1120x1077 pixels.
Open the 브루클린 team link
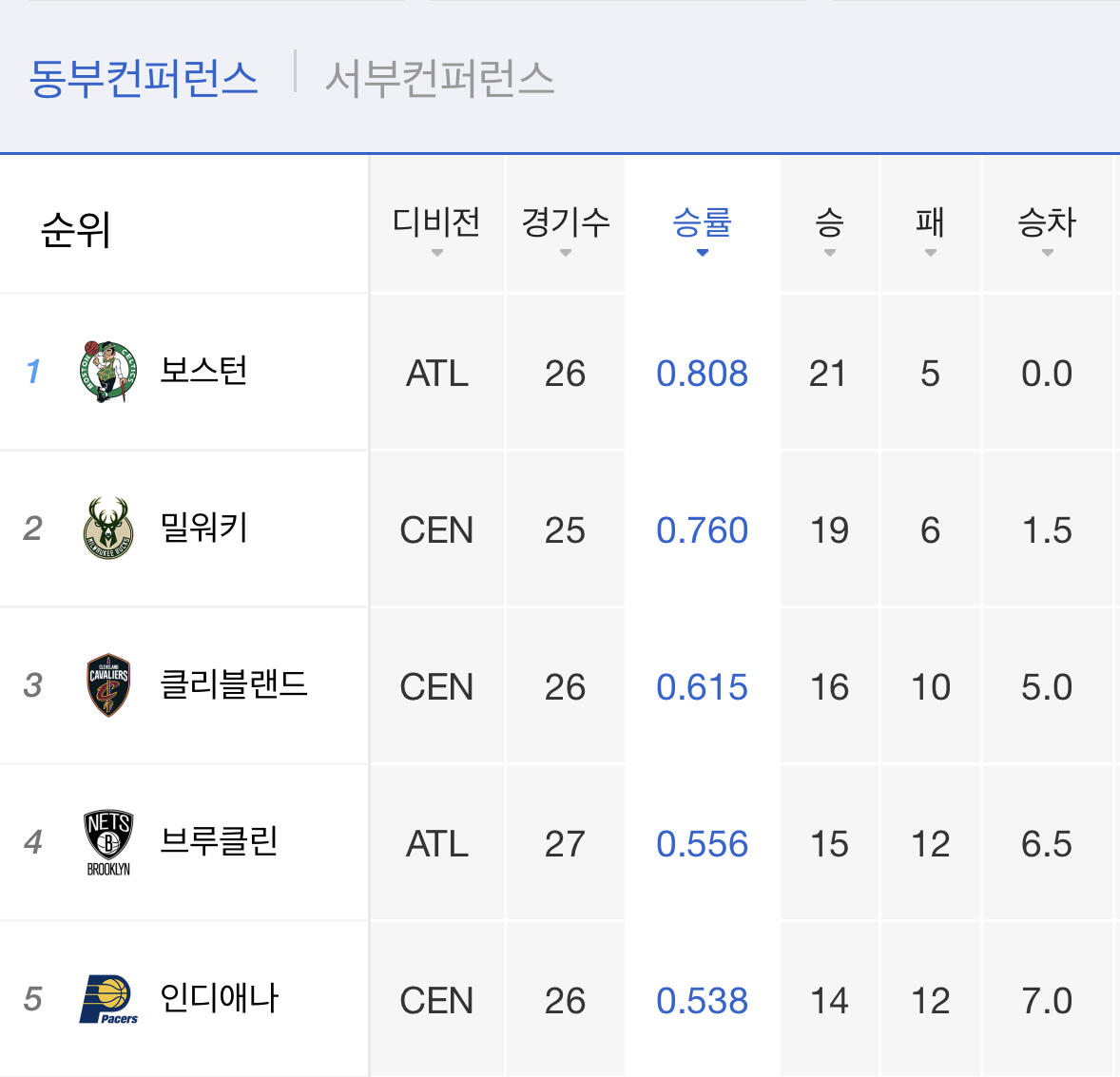(219, 841)
